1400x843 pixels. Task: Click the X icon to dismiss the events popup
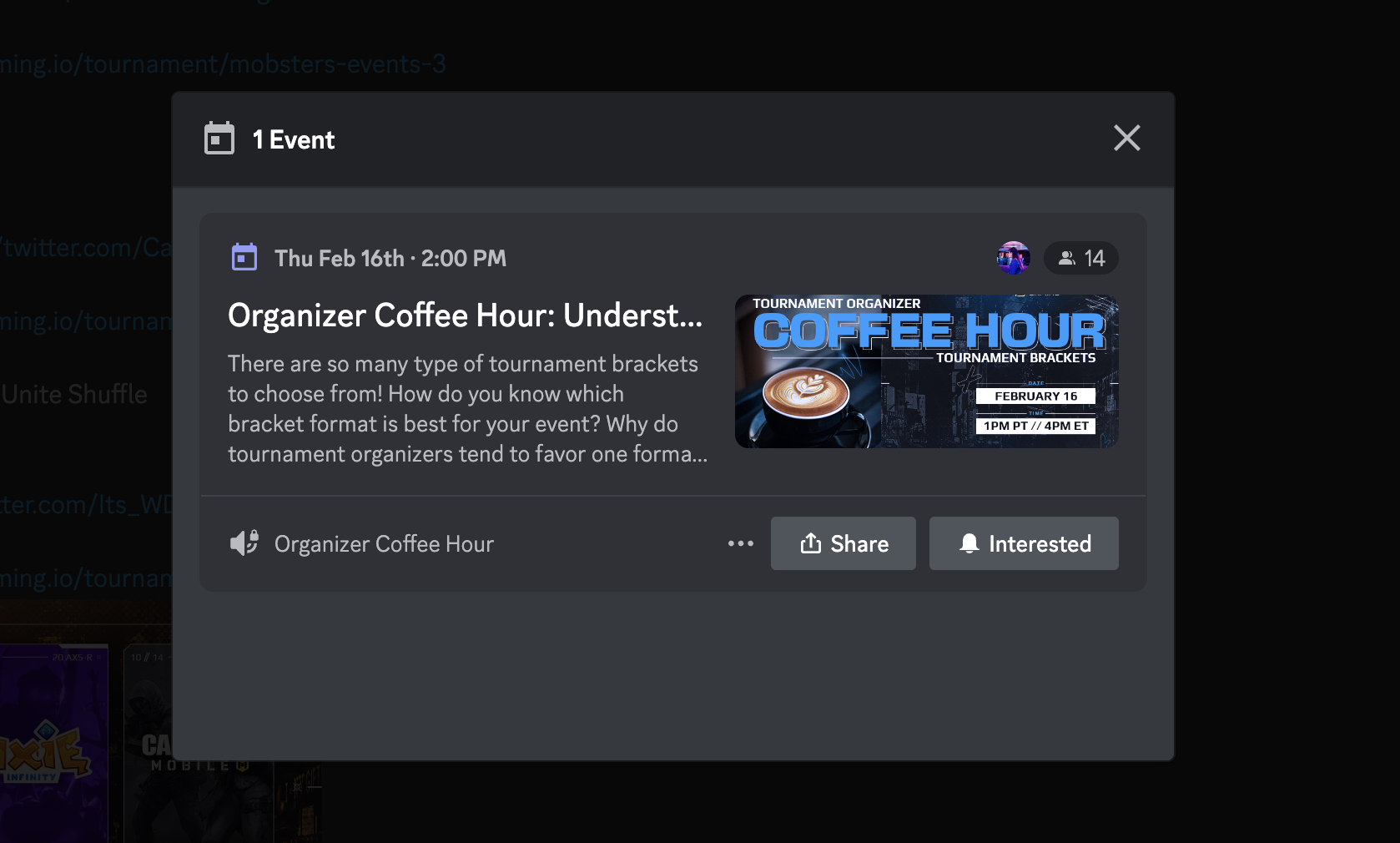coord(1127,139)
